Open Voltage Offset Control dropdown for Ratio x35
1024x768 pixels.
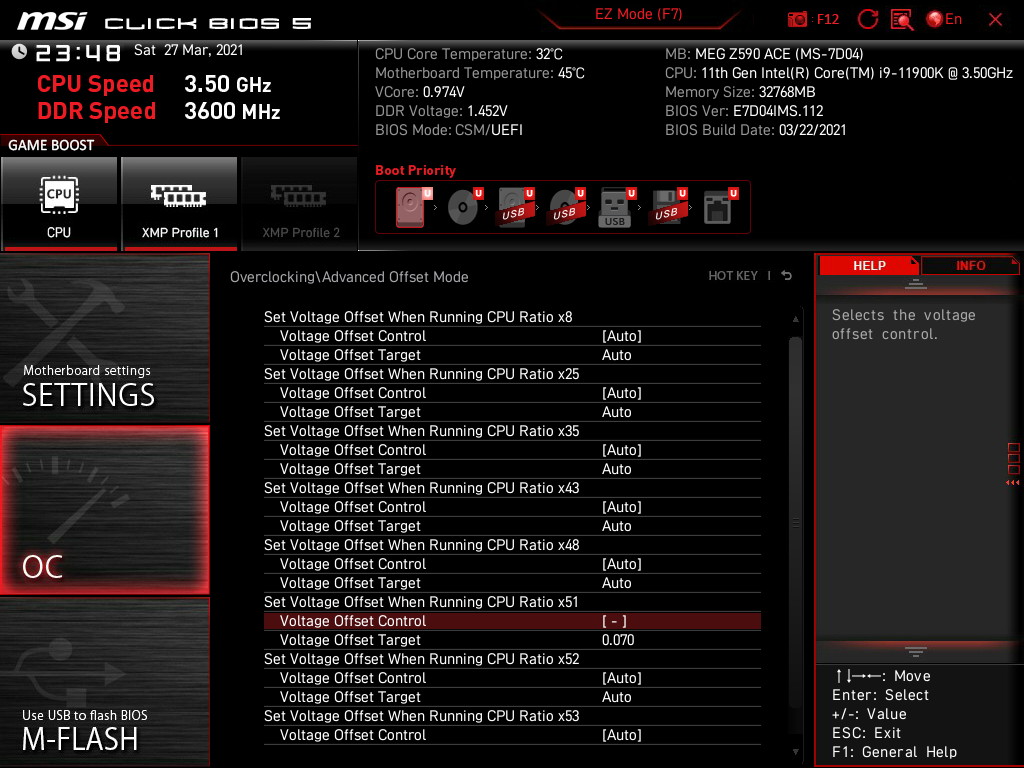click(512, 450)
